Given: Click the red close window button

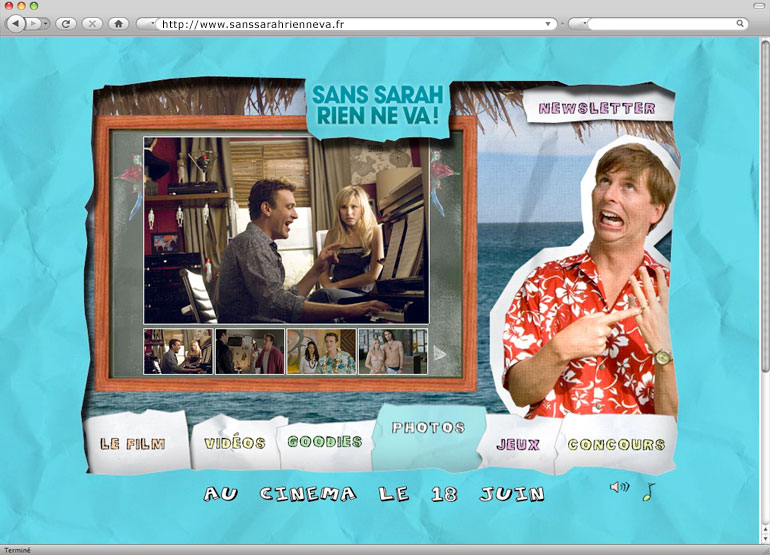Looking at the screenshot, I should tap(9, 6).
